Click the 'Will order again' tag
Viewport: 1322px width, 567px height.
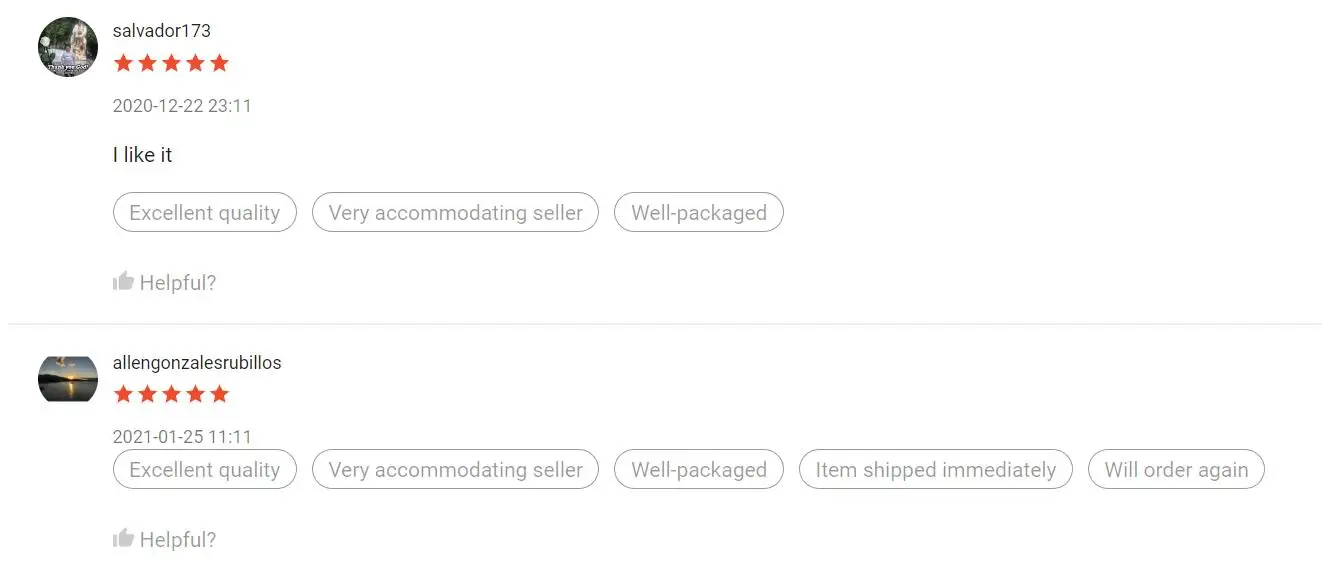click(x=1176, y=470)
